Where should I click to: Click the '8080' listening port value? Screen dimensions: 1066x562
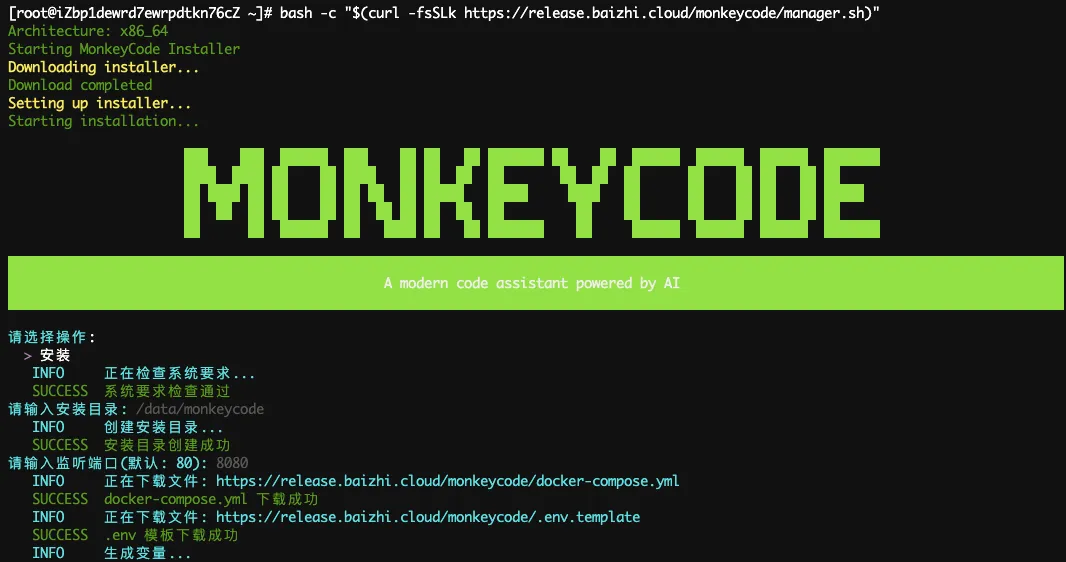(232, 463)
